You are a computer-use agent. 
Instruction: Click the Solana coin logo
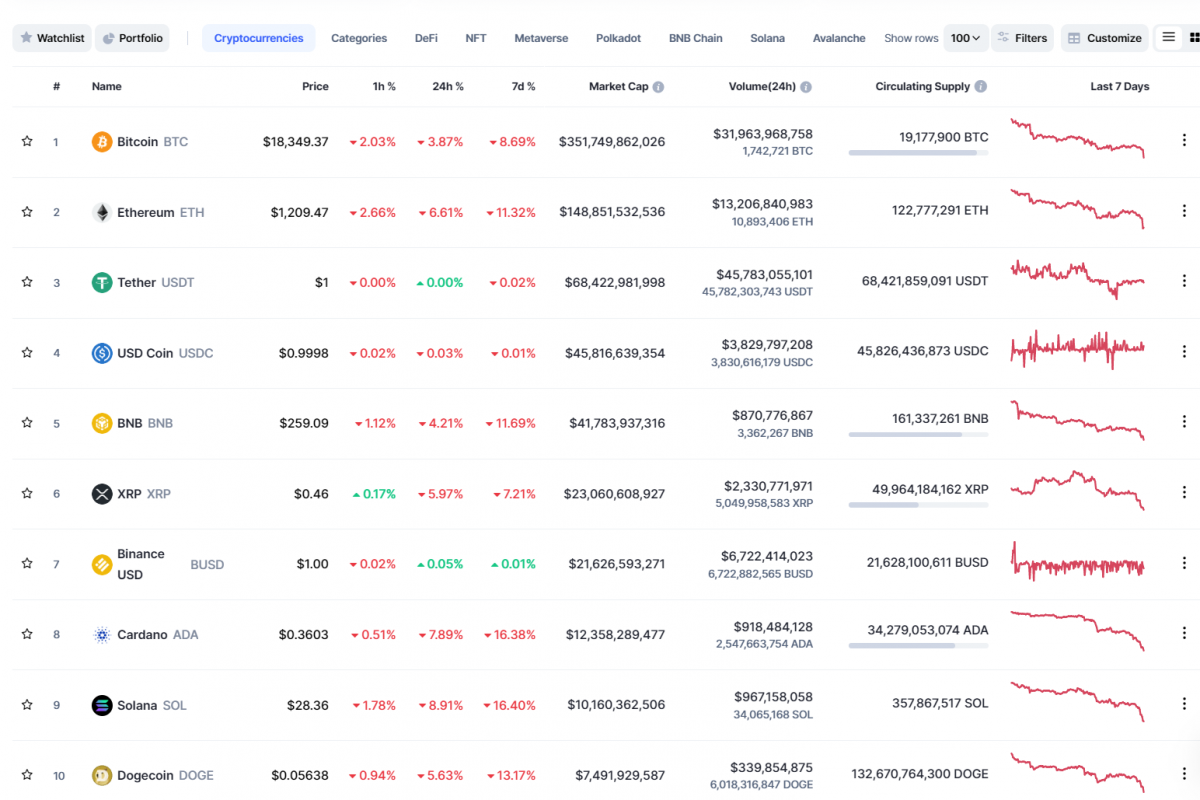(x=102, y=705)
